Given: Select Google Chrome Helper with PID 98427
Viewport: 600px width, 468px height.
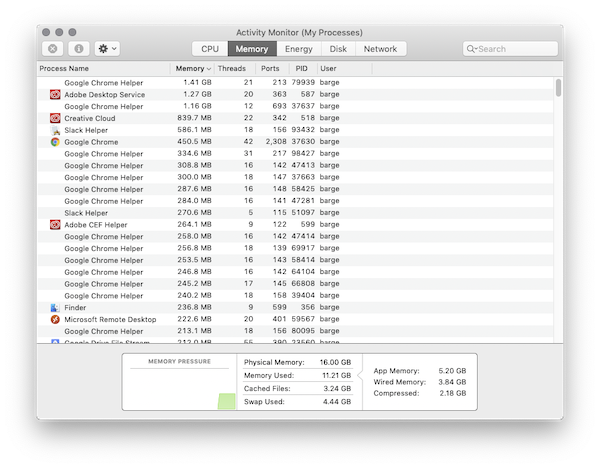Looking at the screenshot, I should 295,153.
